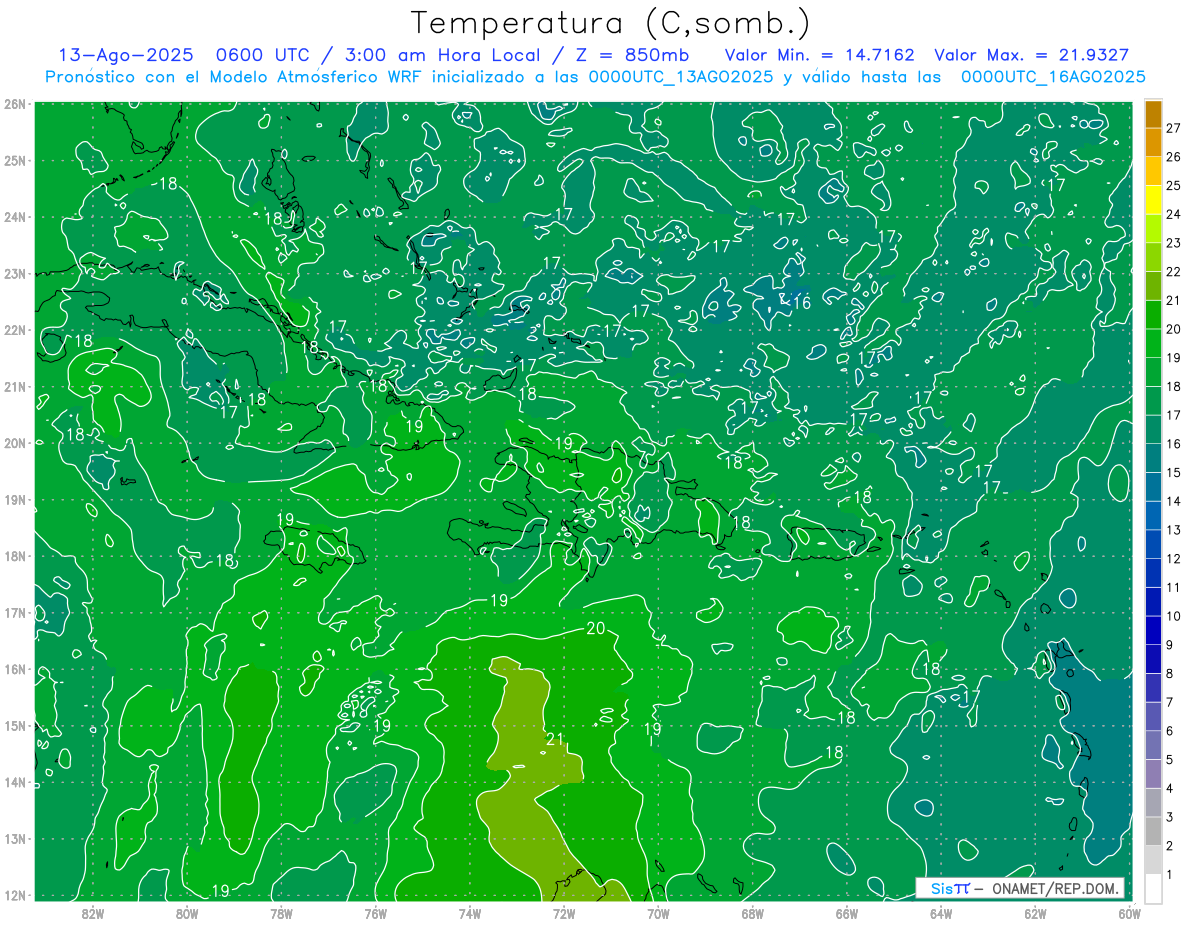The width and height of the screenshot is (1200, 927).
Task: Click the title "Temperatura (C,somb.)"
Action: click(610, 24)
